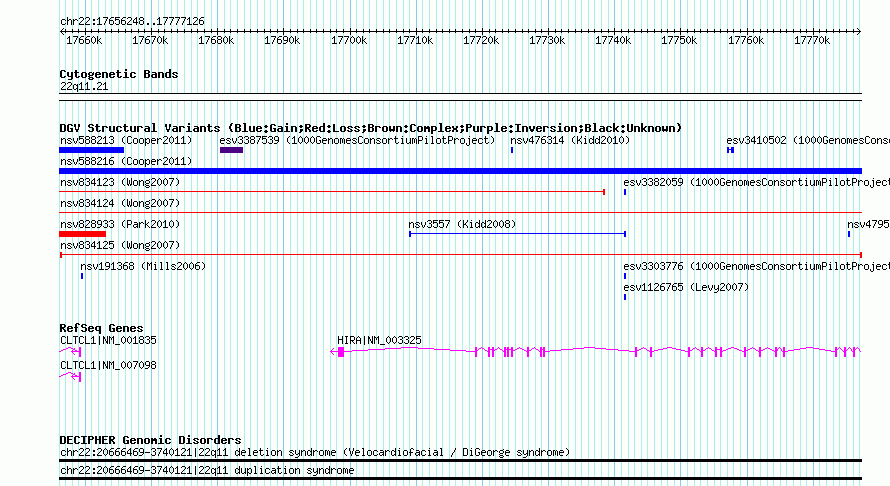Viewport: 890px width, 486px height.
Task: Open the nsv834123 (Wong2007) label
Action: 120,182
